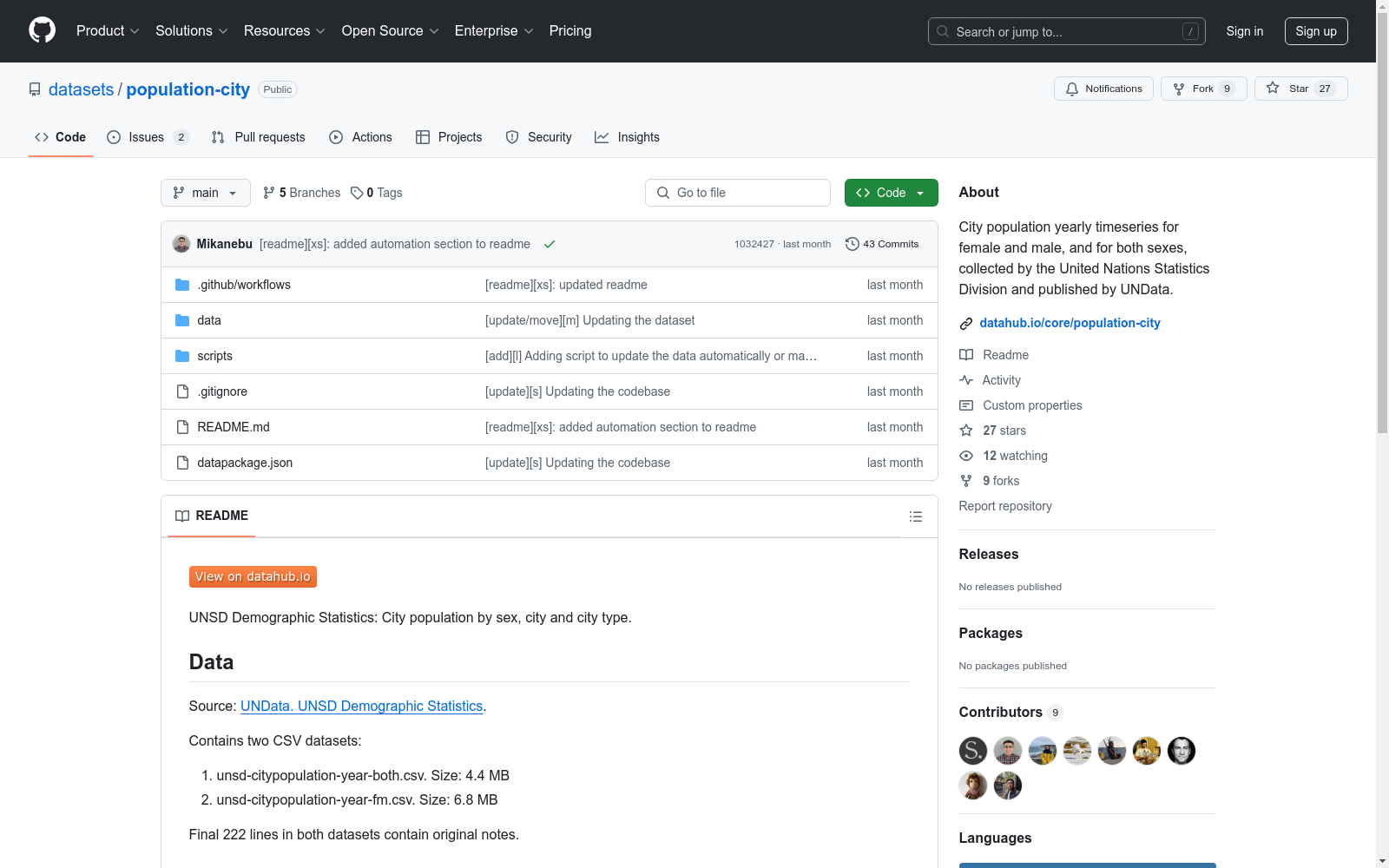Click the commit status green checkmark

click(550, 244)
